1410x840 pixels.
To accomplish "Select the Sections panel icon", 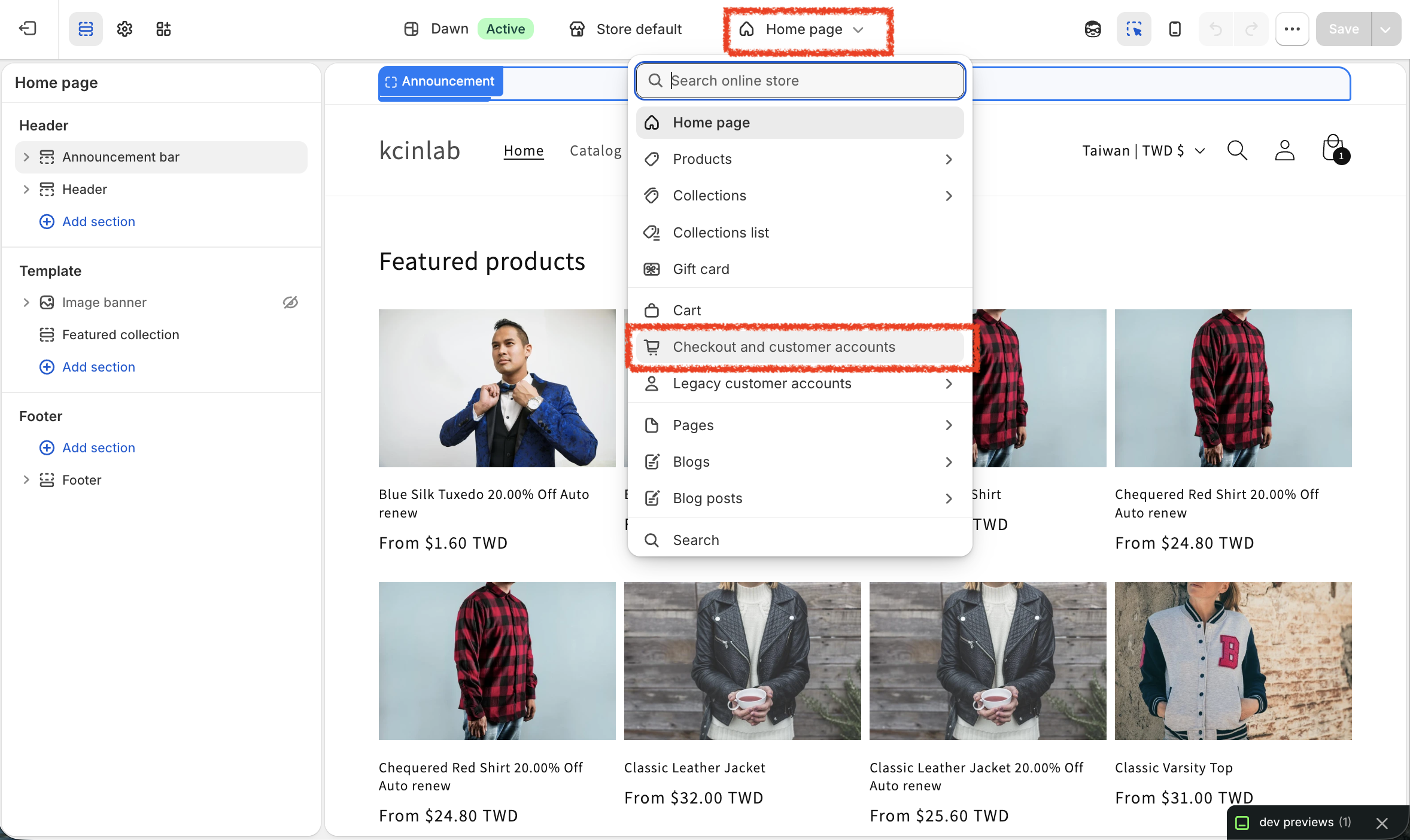I will tap(86, 29).
